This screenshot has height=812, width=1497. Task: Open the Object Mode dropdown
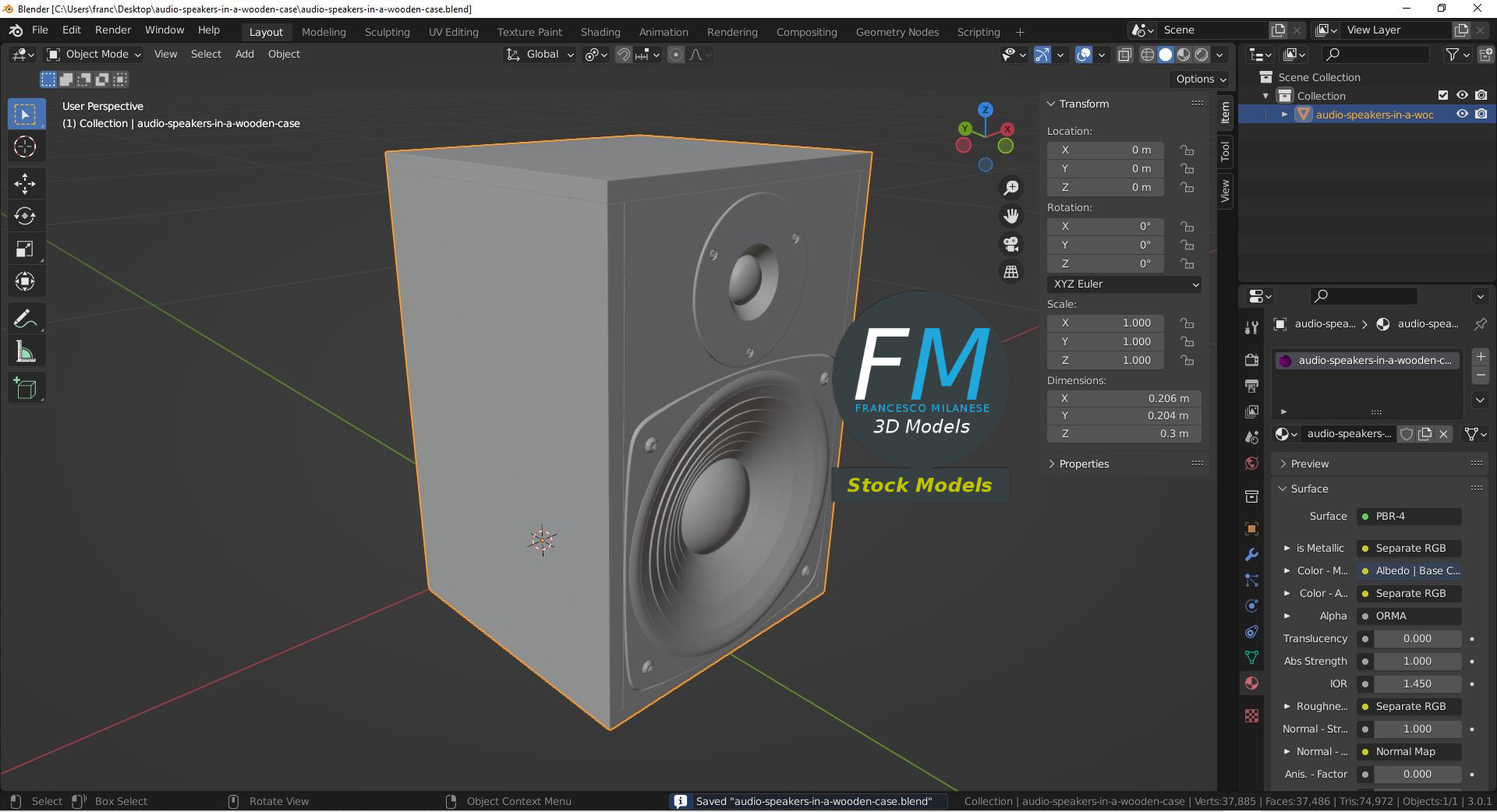[94, 55]
